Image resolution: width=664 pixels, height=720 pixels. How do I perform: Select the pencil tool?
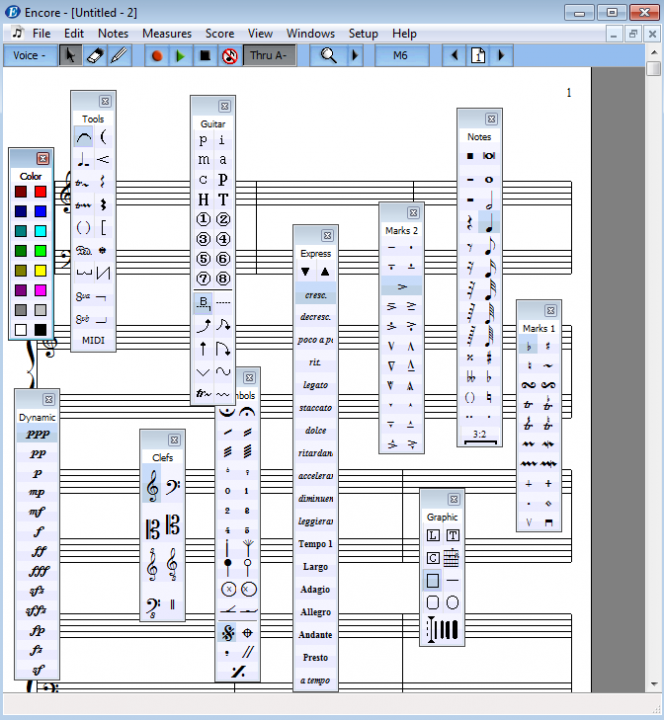click(119, 56)
